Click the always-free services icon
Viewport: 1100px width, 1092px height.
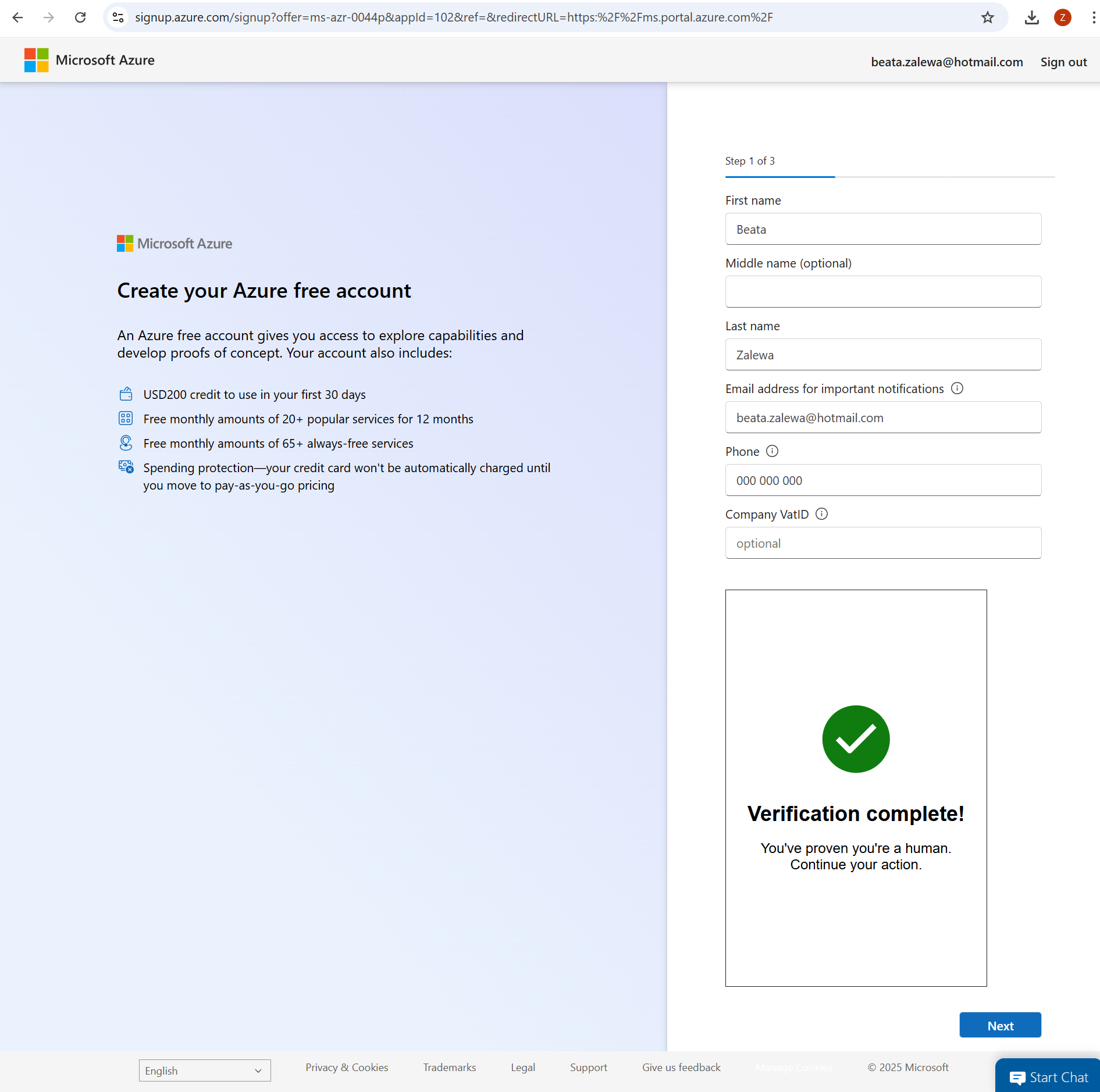126,443
